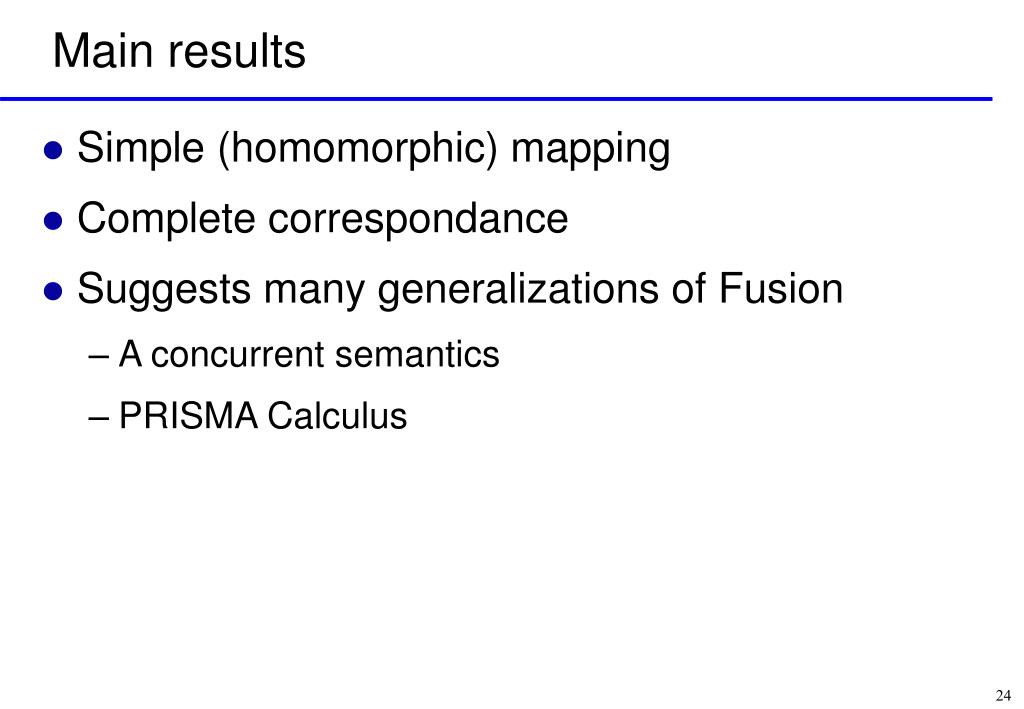Screen dimensions: 1024x709
Task: Click the "Main results" slide title
Action: pos(179,51)
